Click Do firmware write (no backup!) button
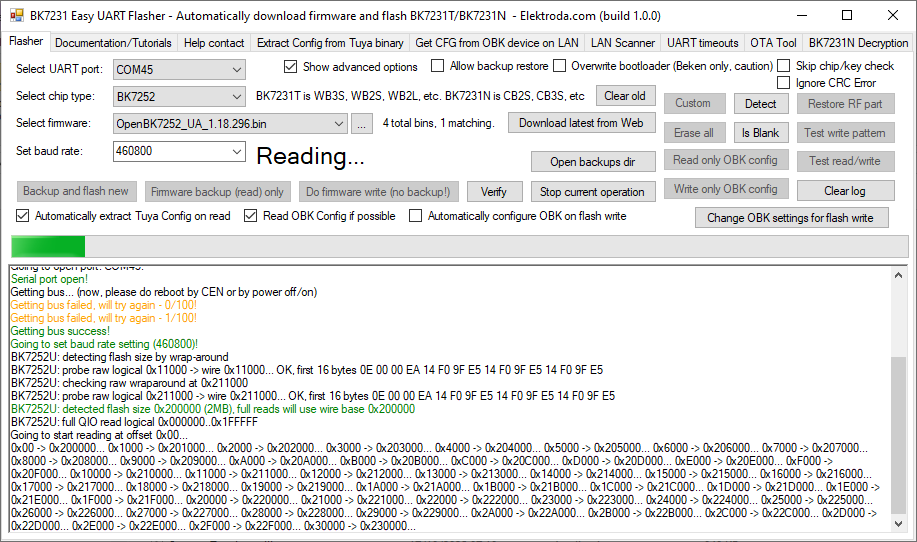Viewport: 917px width, 542px height. coord(378,192)
